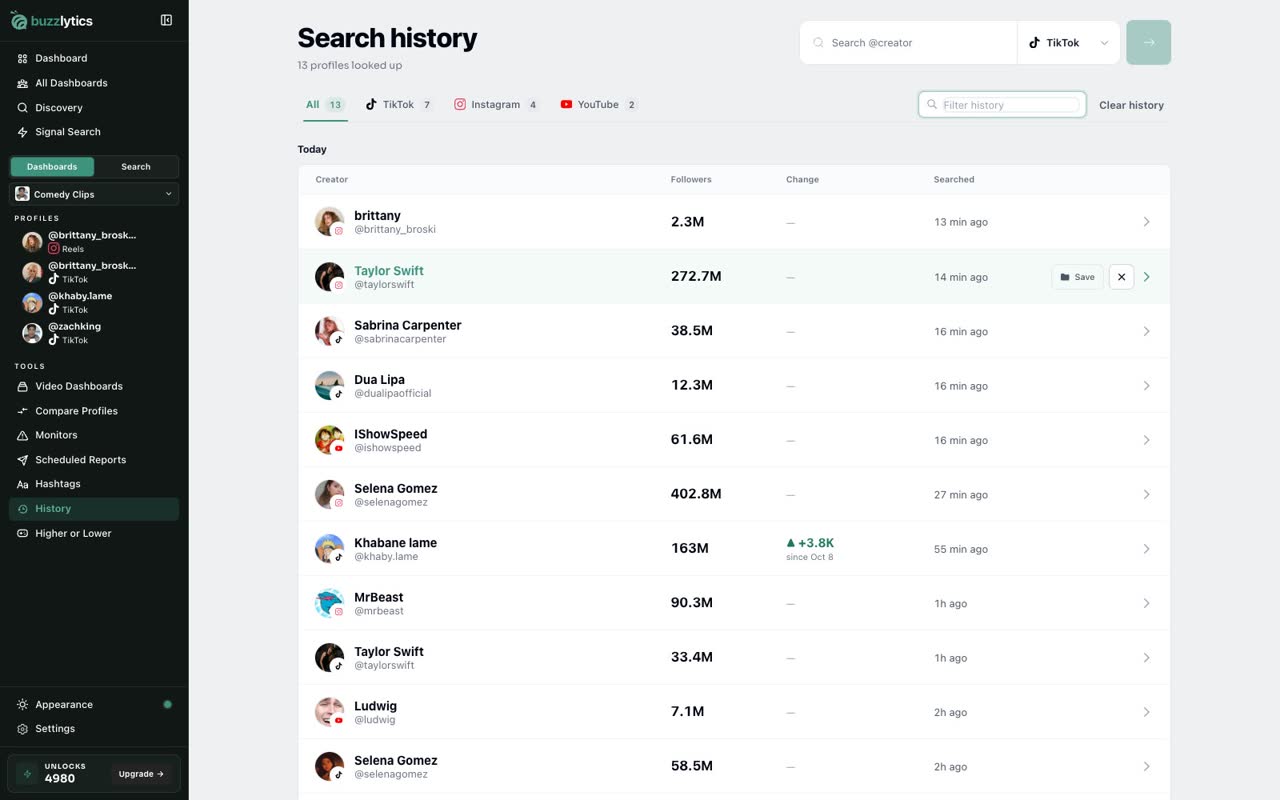Expand the Sabrina Carpenter row chevron
The height and width of the screenshot is (800, 1280).
[x=1146, y=331]
